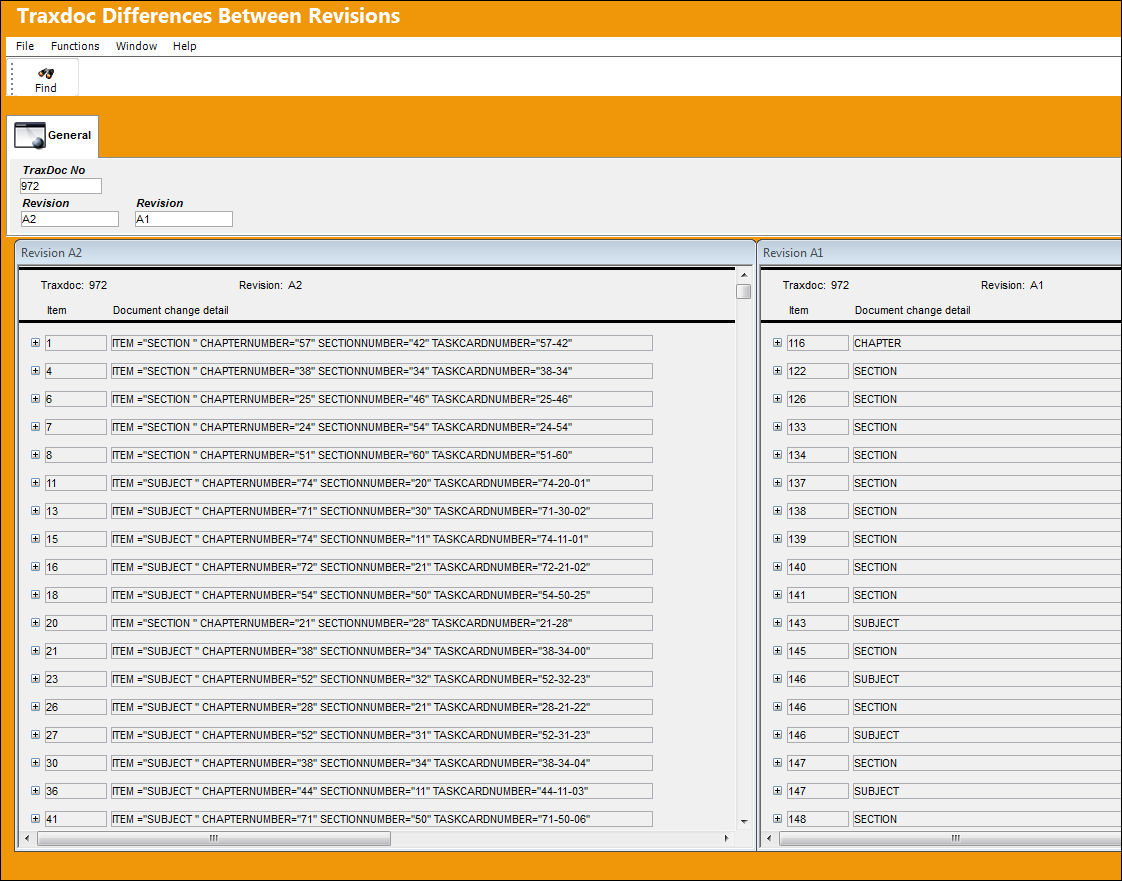
Task: Expand item 137 in Revision A1 list
Action: pyautogui.click(x=777, y=482)
